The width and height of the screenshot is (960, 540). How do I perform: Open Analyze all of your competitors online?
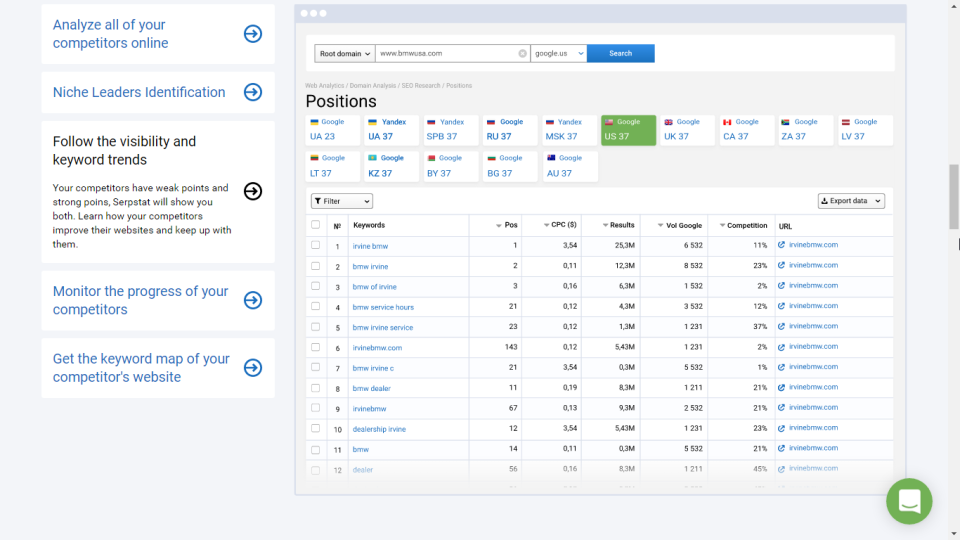[158, 34]
